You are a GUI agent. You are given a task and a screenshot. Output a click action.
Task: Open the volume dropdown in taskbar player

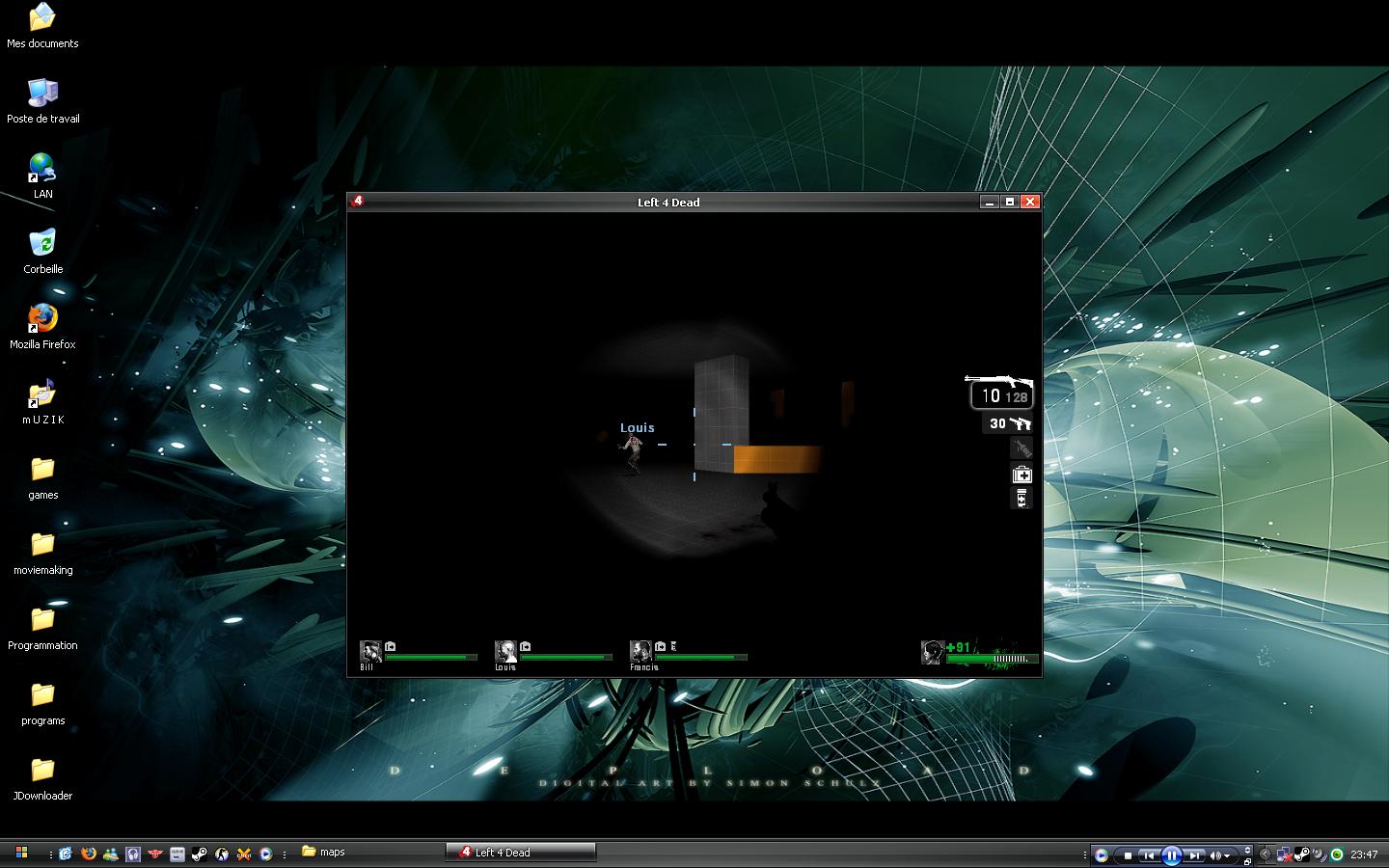coord(1227,855)
